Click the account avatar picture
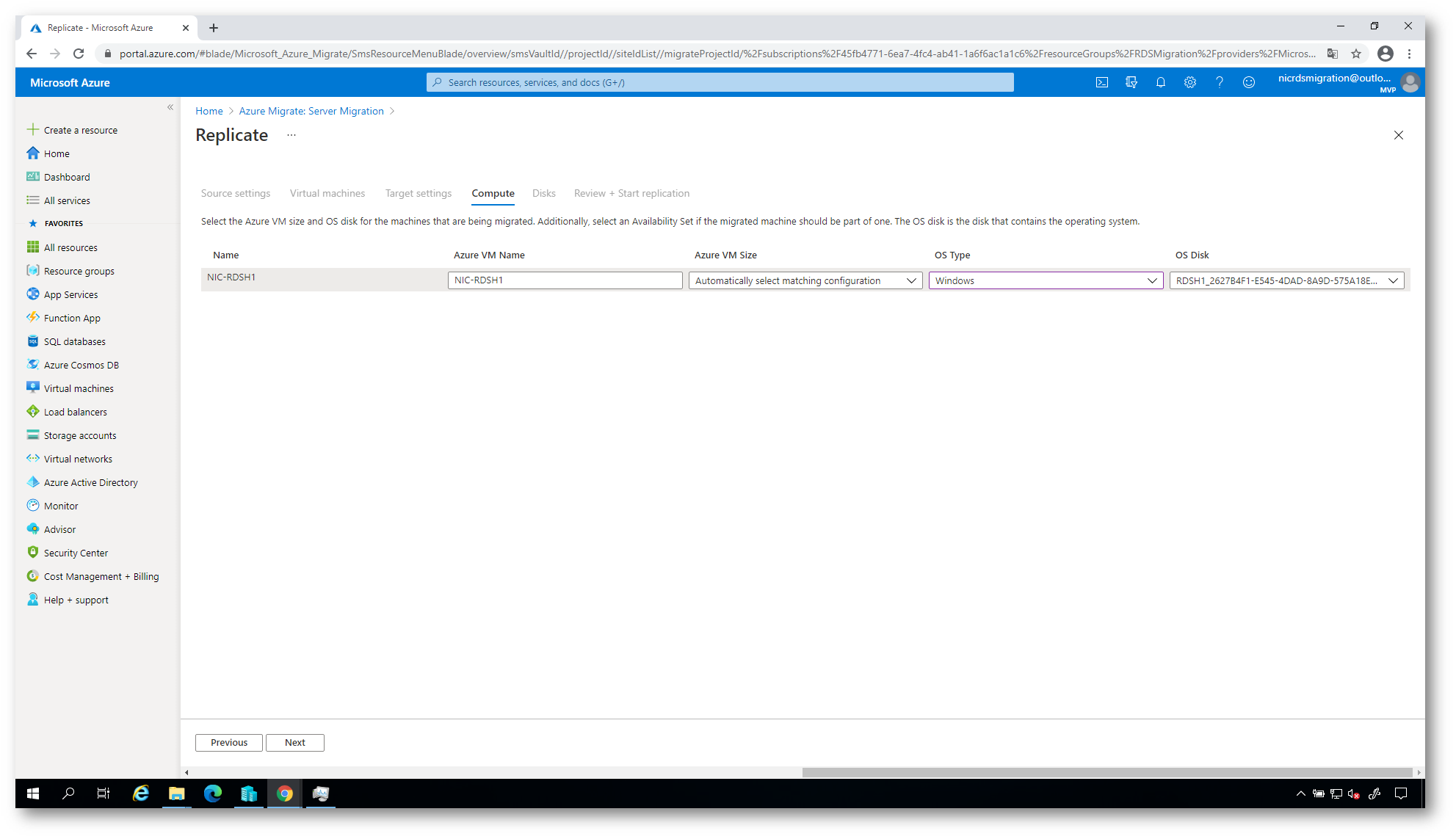The height and width of the screenshot is (839, 1456). point(1409,82)
